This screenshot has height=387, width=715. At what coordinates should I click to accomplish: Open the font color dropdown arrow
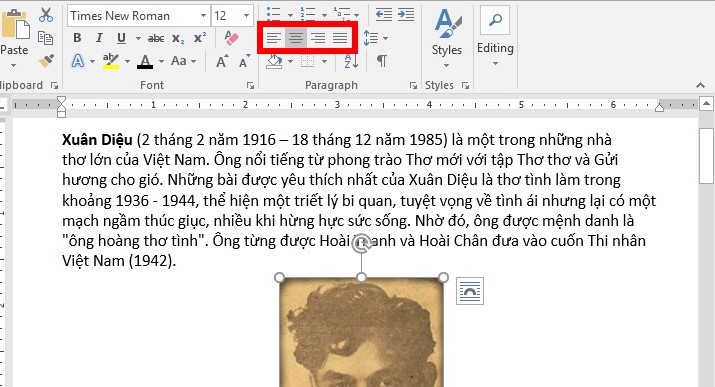click(161, 61)
